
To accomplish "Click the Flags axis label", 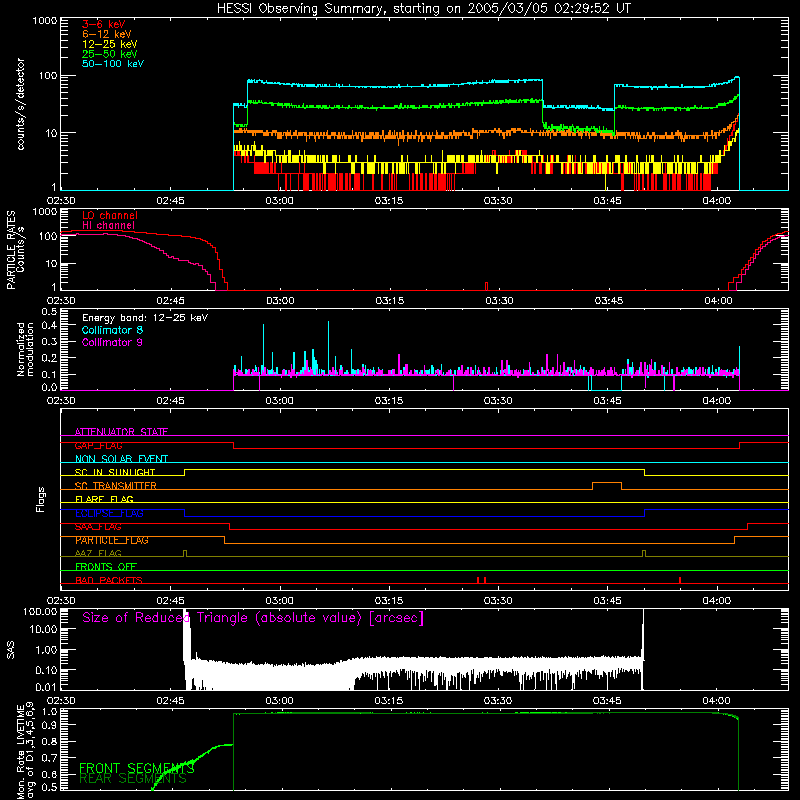I will [x=40, y=499].
